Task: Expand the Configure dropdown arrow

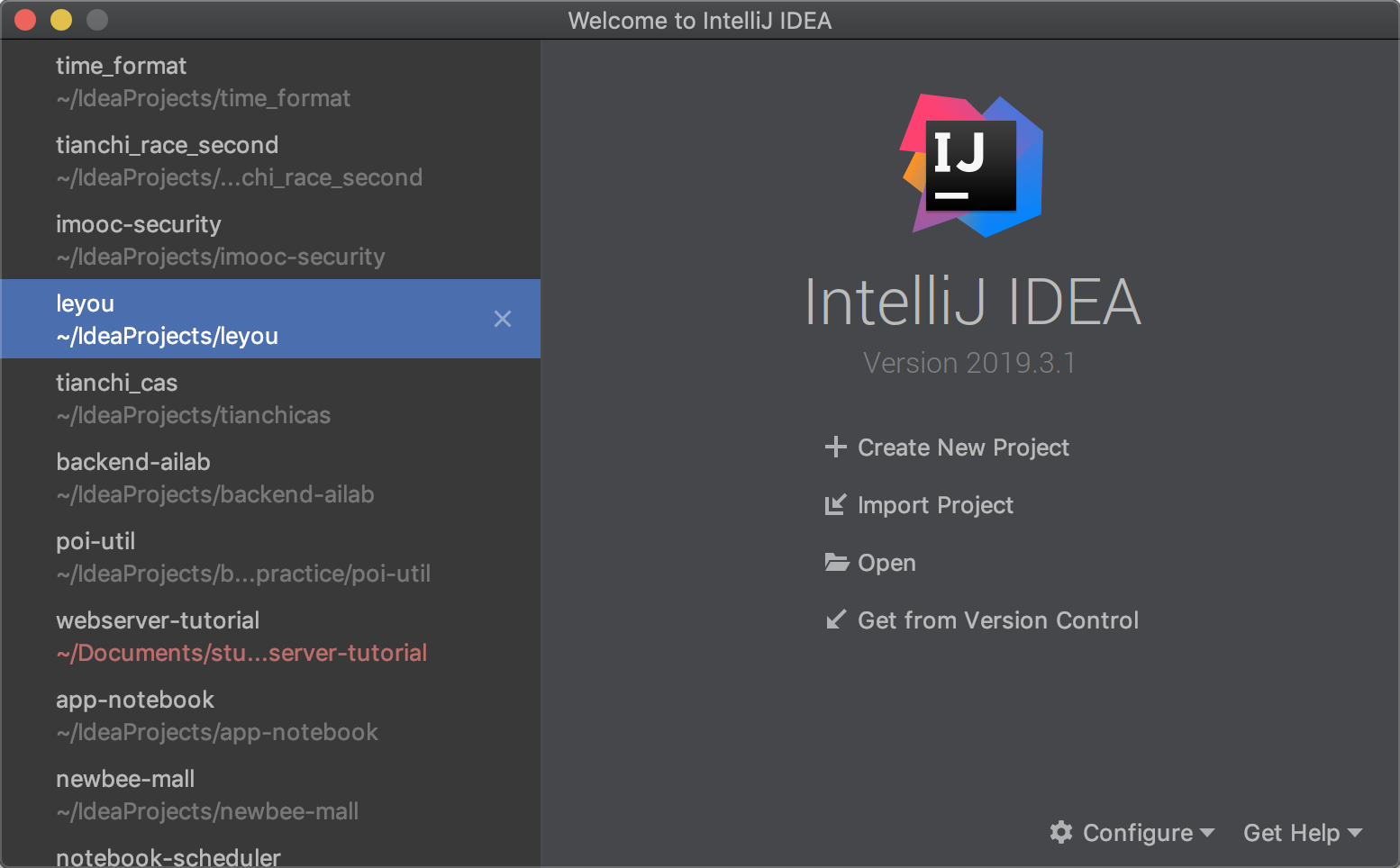Action: point(1207,833)
